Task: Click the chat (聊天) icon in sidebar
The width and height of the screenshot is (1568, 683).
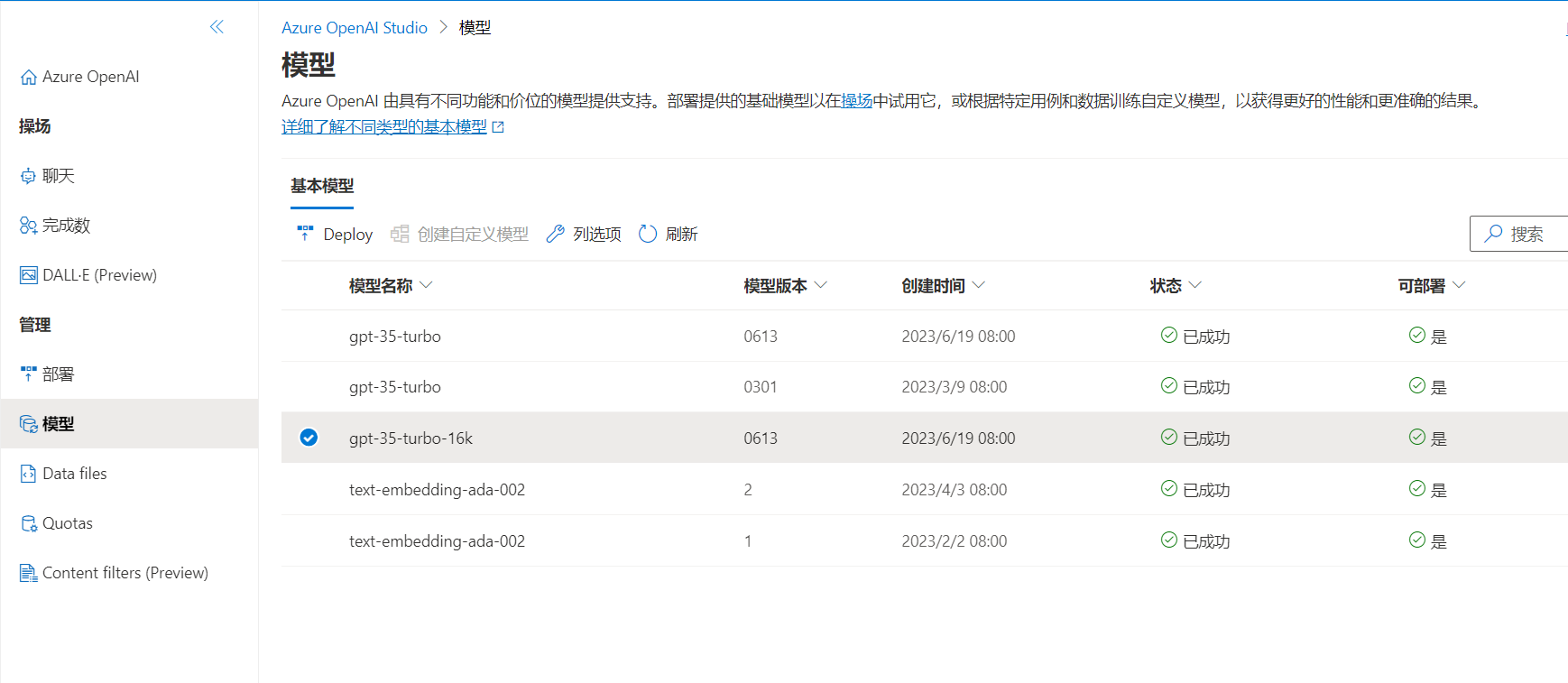Action: [29, 176]
